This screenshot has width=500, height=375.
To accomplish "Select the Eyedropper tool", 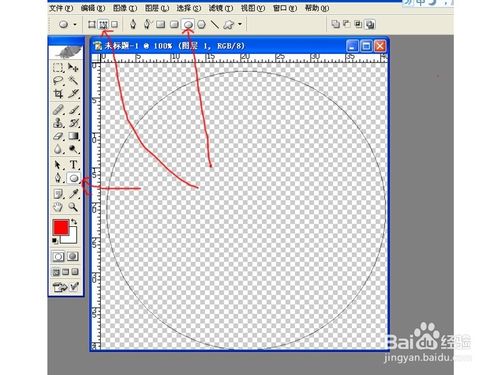I will point(73,194).
